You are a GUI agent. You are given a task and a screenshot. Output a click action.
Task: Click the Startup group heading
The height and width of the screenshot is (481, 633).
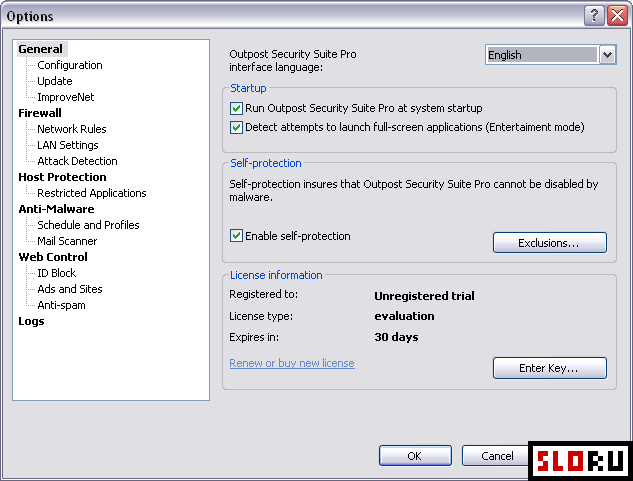pos(248,88)
